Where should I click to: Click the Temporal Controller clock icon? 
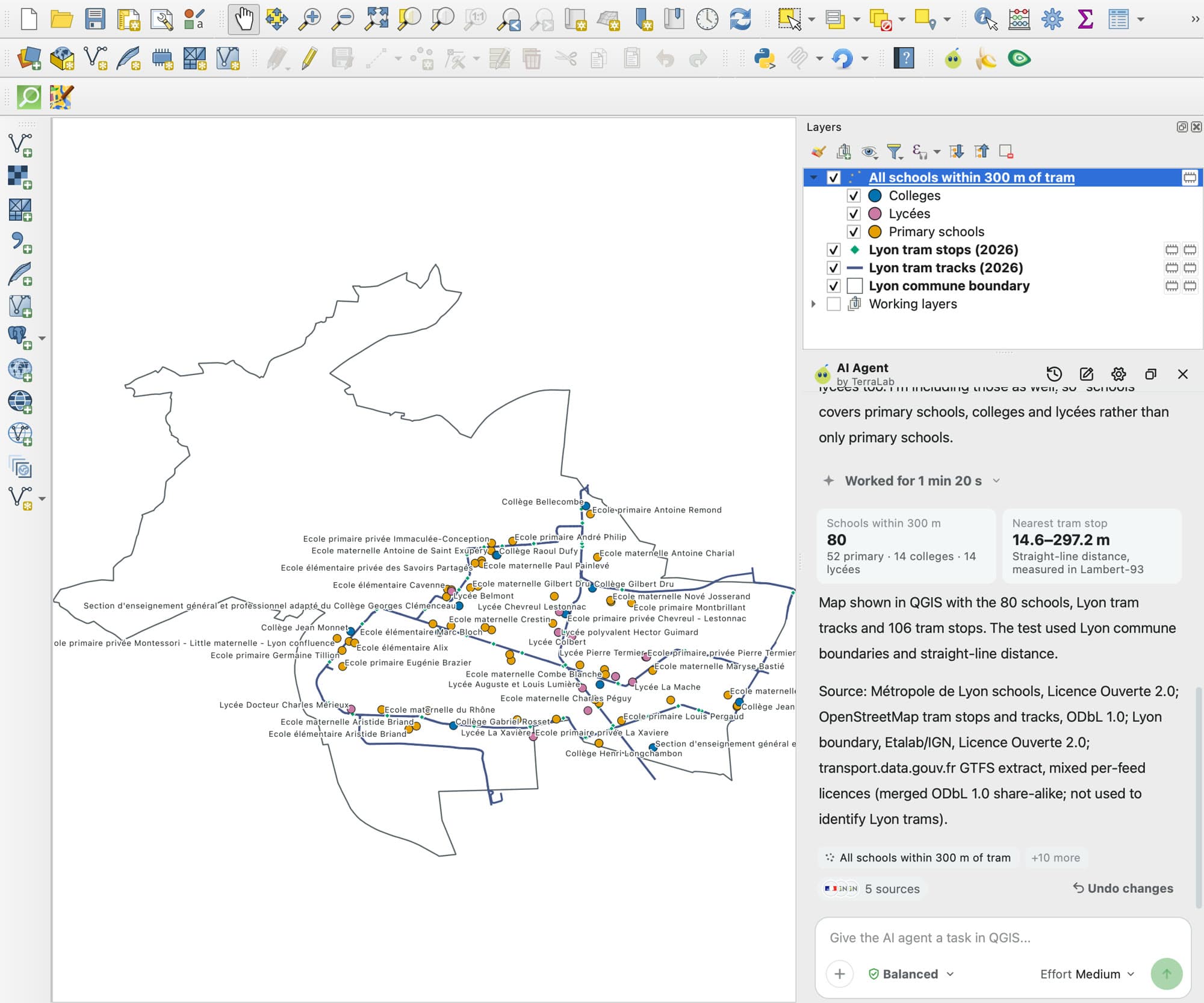pos(707,19)
